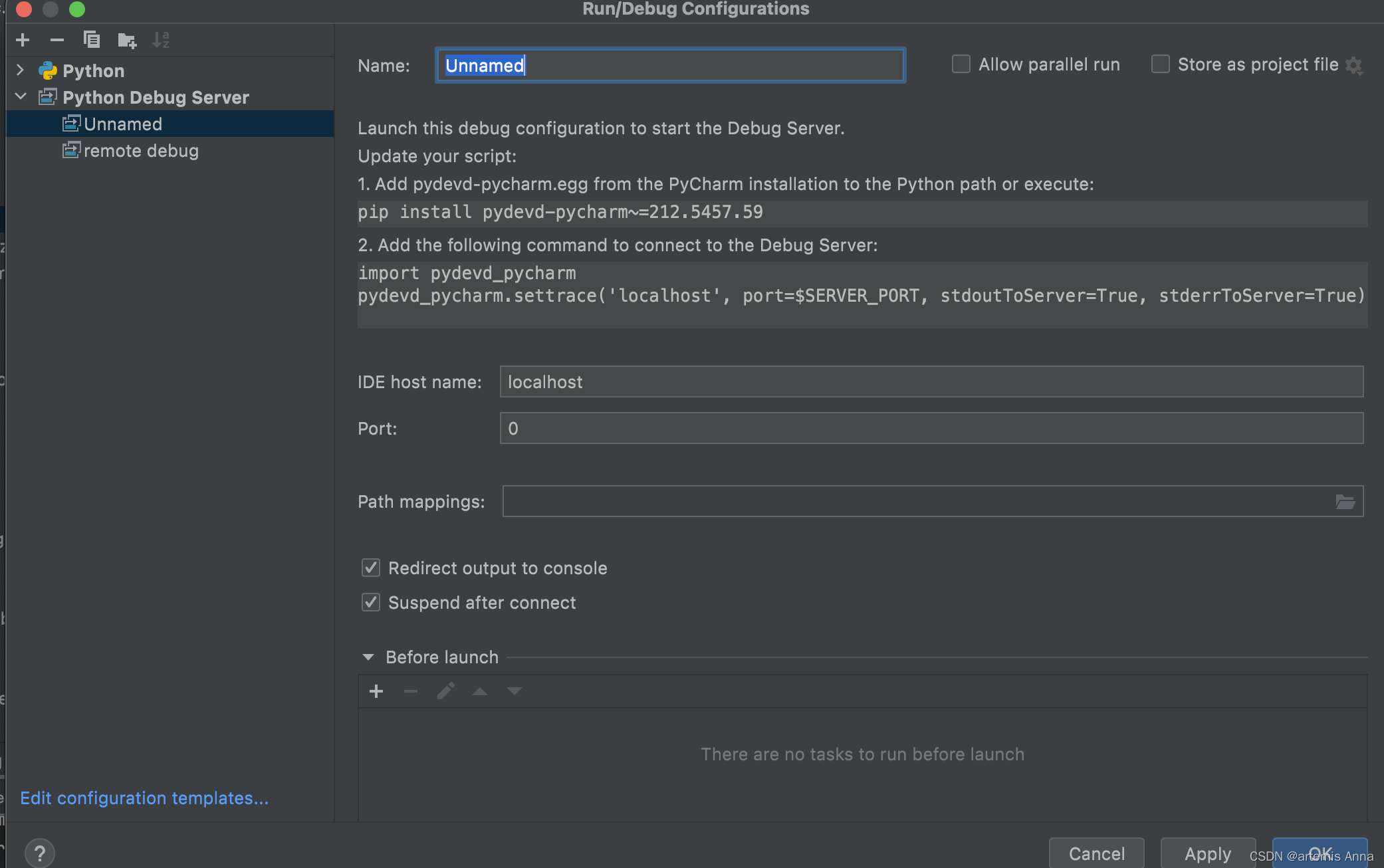Collapse the Python Debug Server node

click(x=21, y=97)
